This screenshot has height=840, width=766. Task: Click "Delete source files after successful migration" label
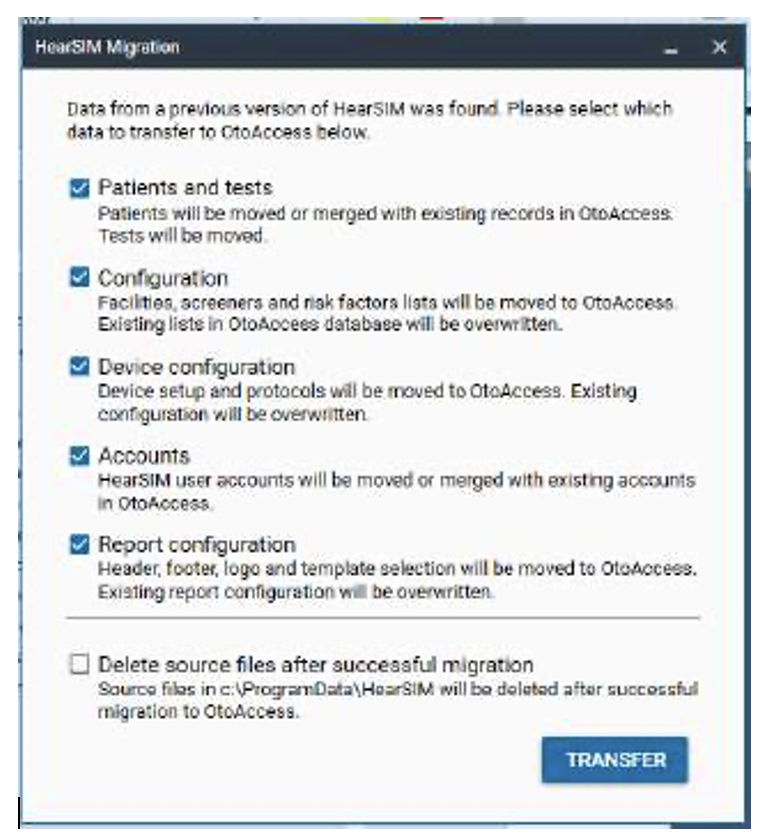point(315,664)
